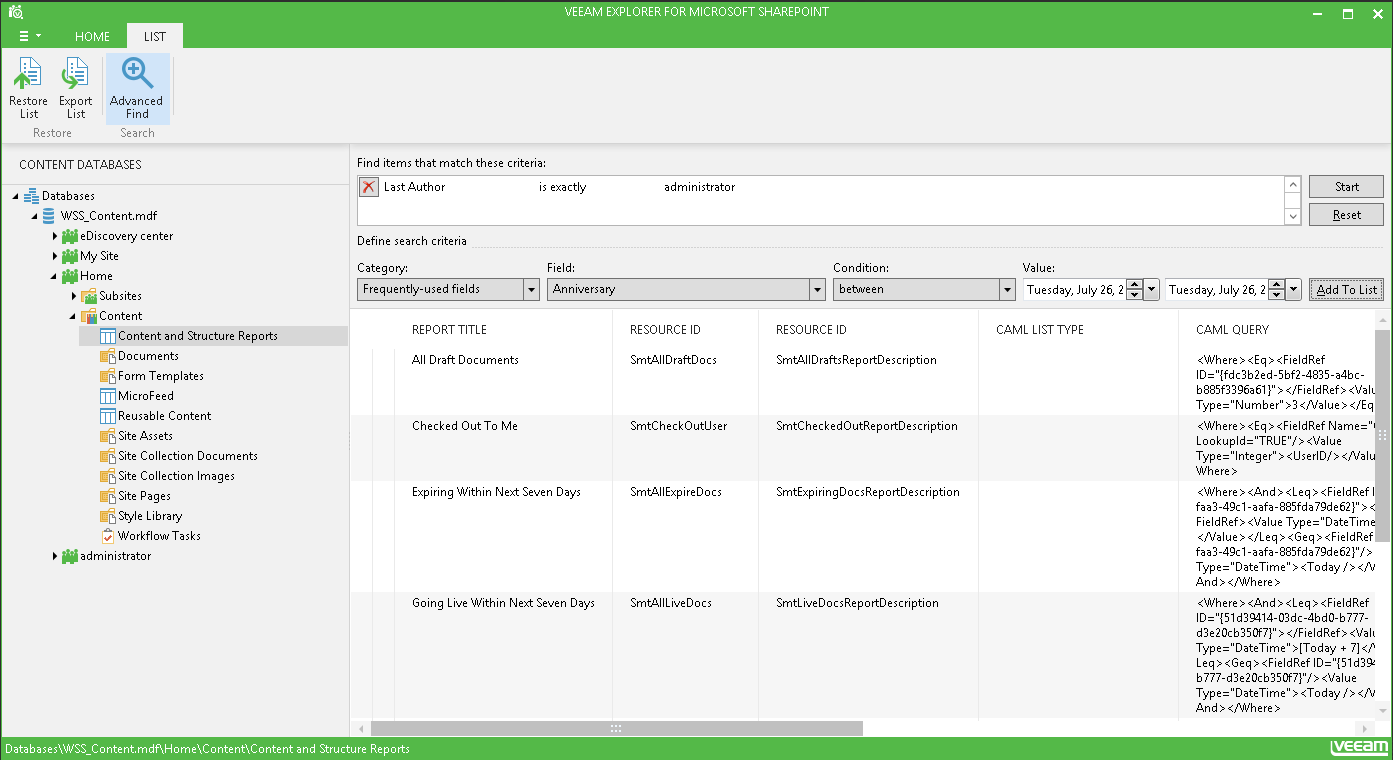Image resolution: width=1393 pixels, height=760 pixels.
Task: Open the calendar dropdown of the start date
Action: (x=1151, y=289)
